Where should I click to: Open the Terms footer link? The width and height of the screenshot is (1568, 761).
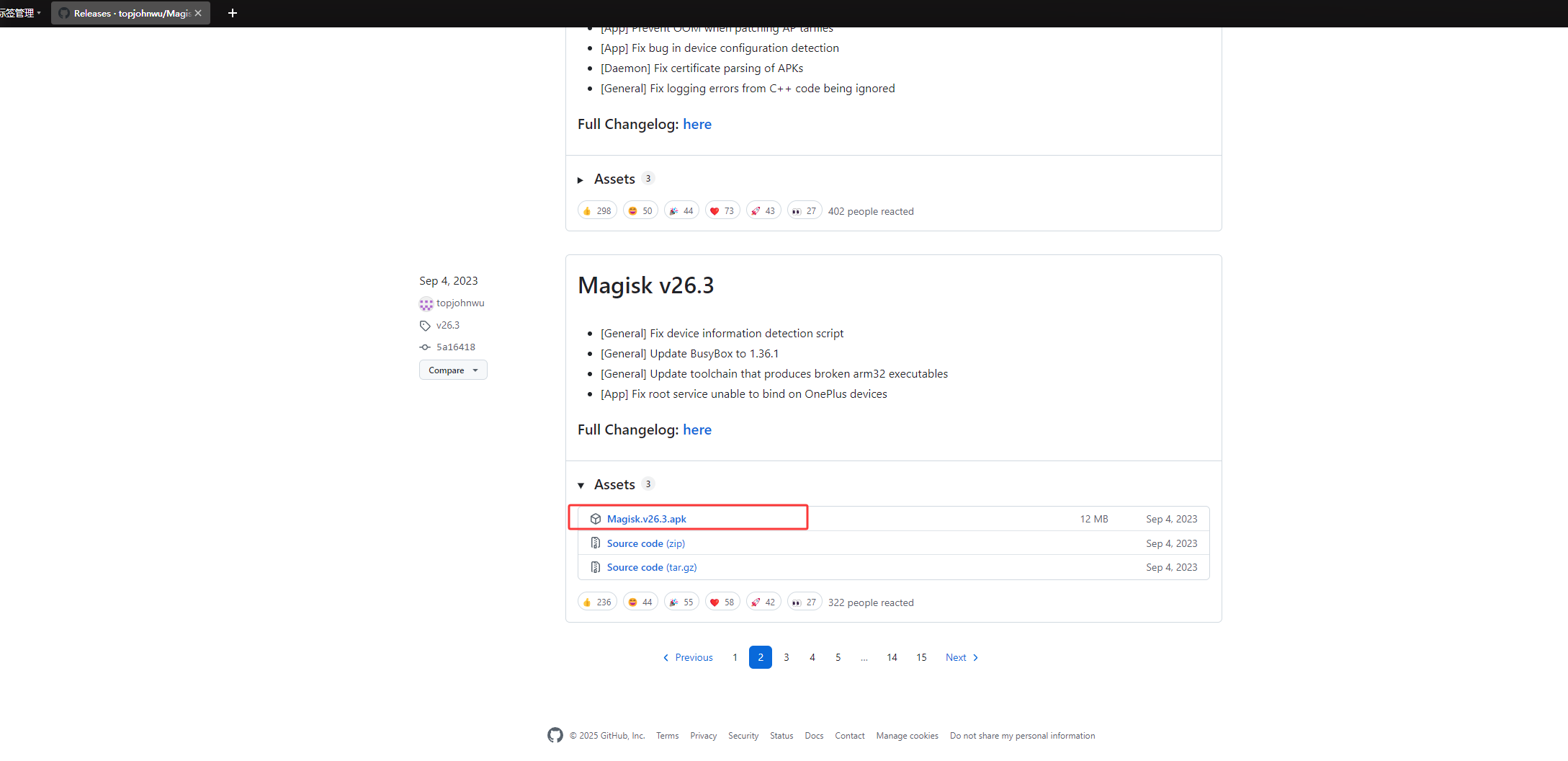click(667, 736)
